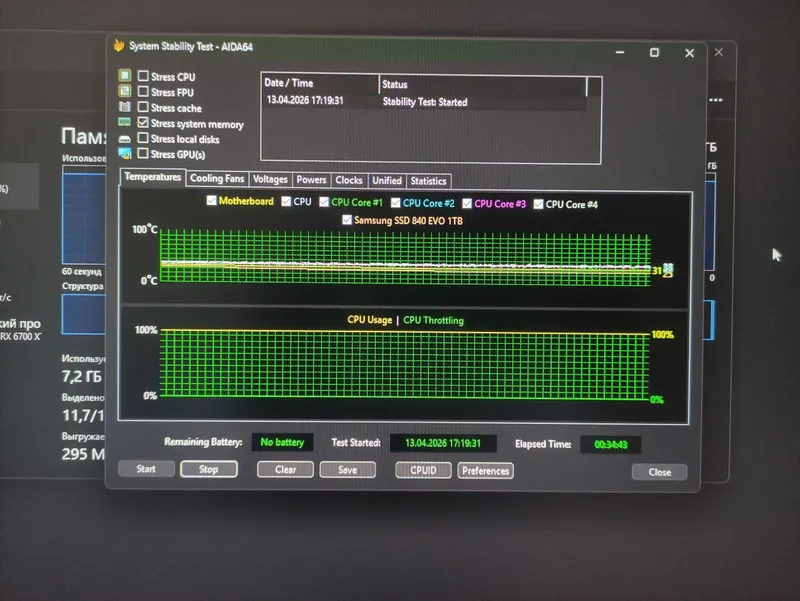Uncheck Stress system memory
The width and height of the screenshot is (800, 601).
pos(143,122)
